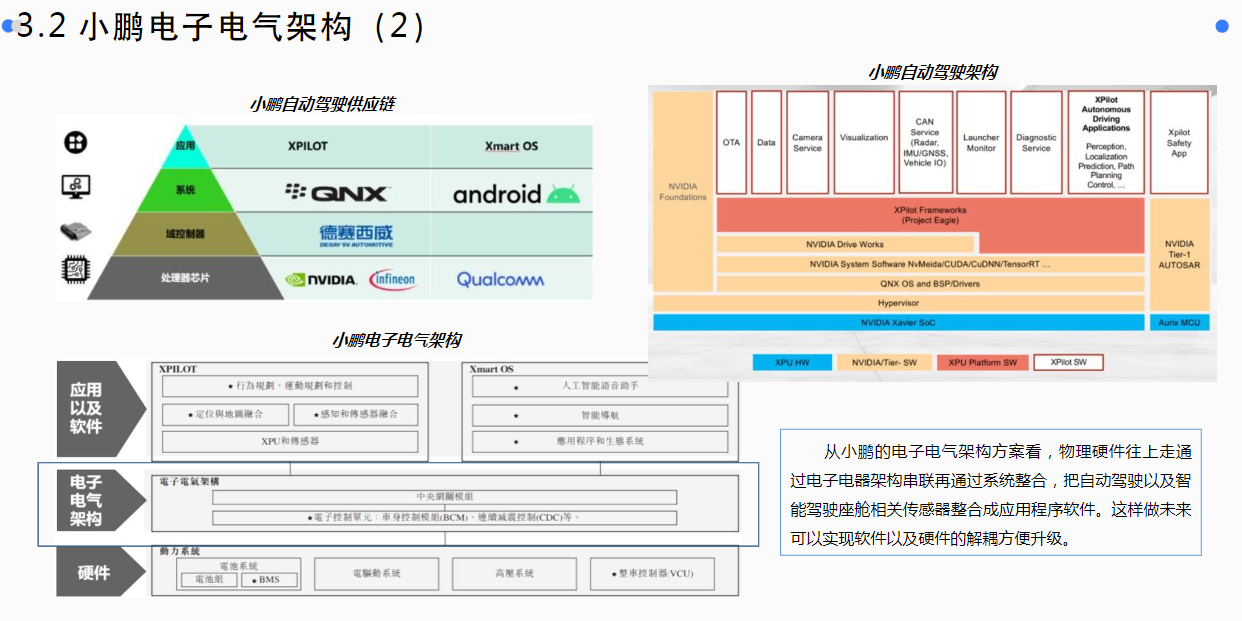The width and height of the screenshot is (1242, 621).
Task: Click the Camera Service module box
Action: pos(808,142)
